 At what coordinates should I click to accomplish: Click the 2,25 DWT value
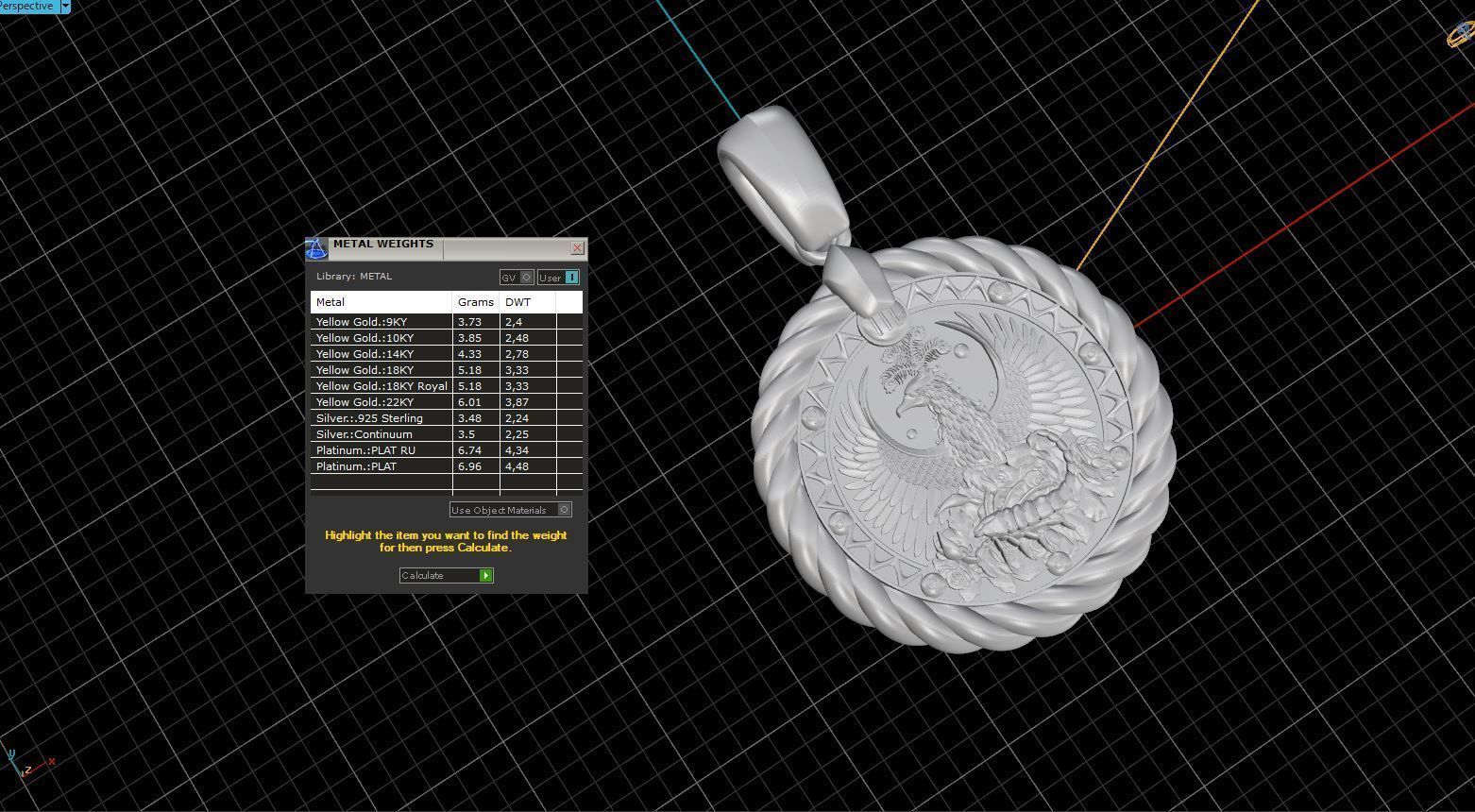pyautogui.click(x=517, y=434)
